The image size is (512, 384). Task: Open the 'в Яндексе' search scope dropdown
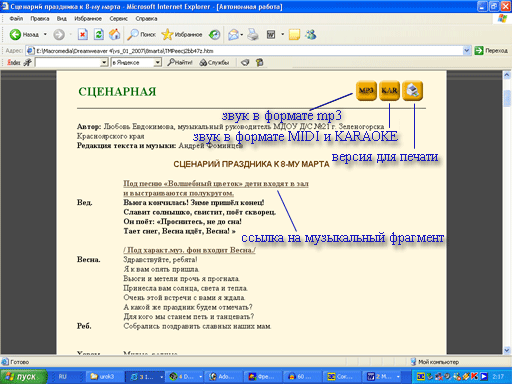pyautogui.click(x=158, y=62)
